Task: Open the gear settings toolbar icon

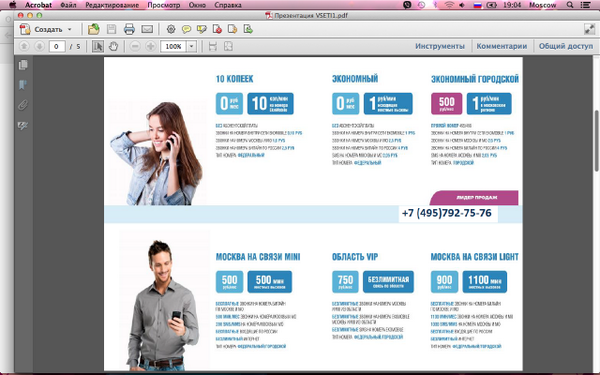Action: [171, 29]
